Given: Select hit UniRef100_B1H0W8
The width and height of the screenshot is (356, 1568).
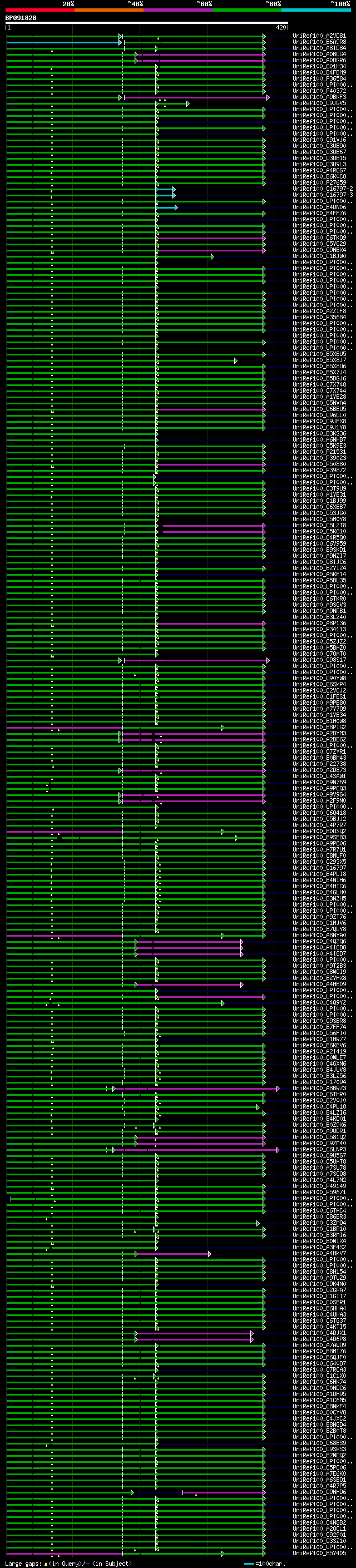Looking at the screenshot, I should click(x=319, y=721).
